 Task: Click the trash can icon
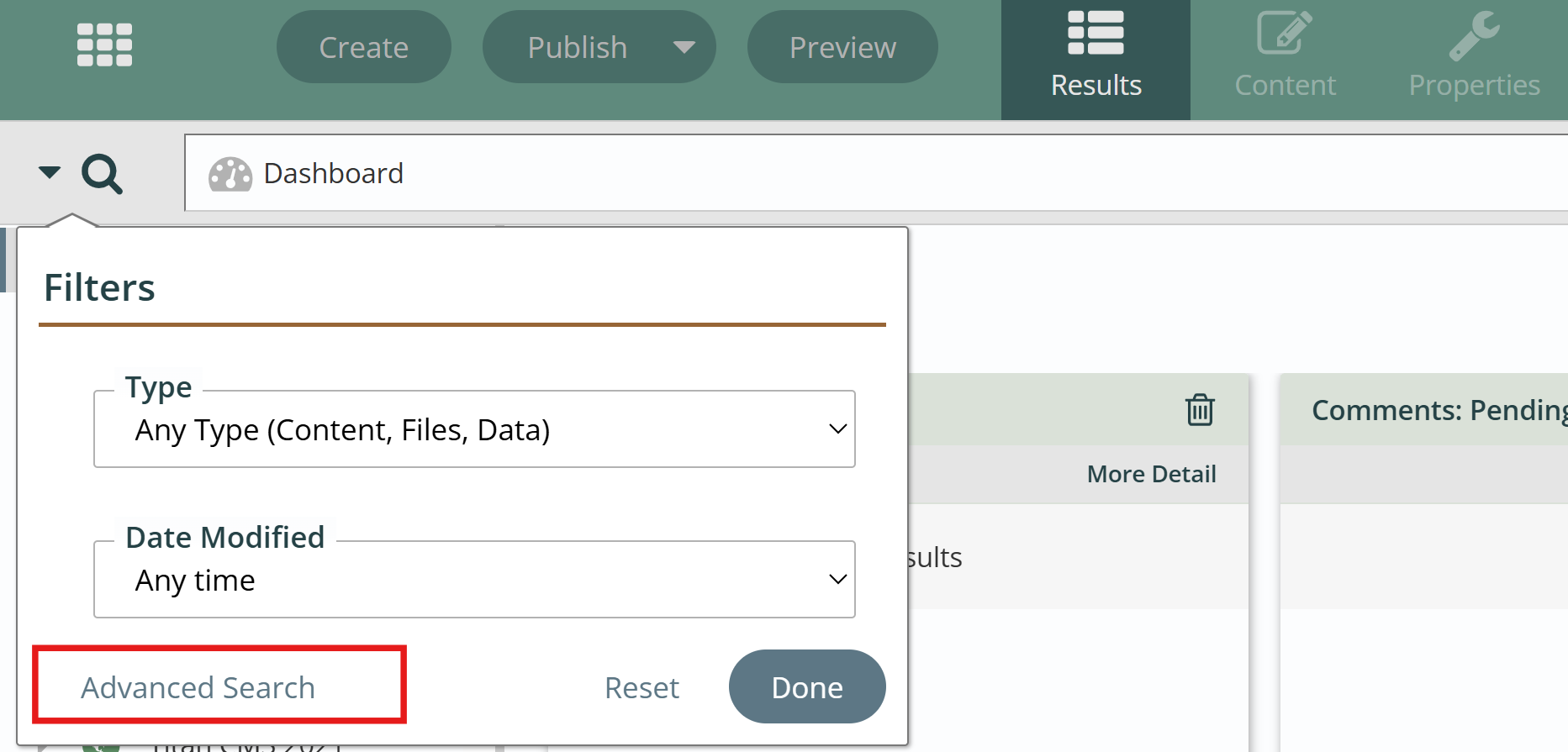pyautogui.click(x=1200, y=410)
